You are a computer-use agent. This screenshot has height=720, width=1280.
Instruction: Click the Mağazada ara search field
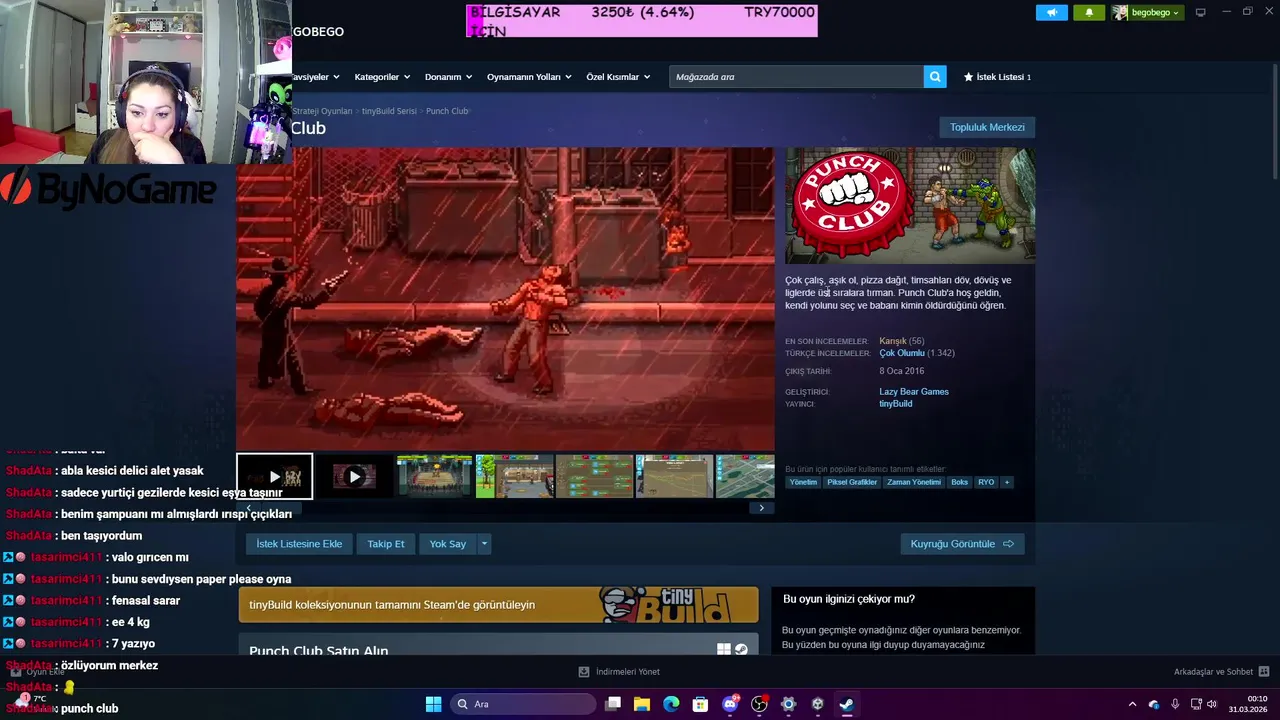point(796,77)
